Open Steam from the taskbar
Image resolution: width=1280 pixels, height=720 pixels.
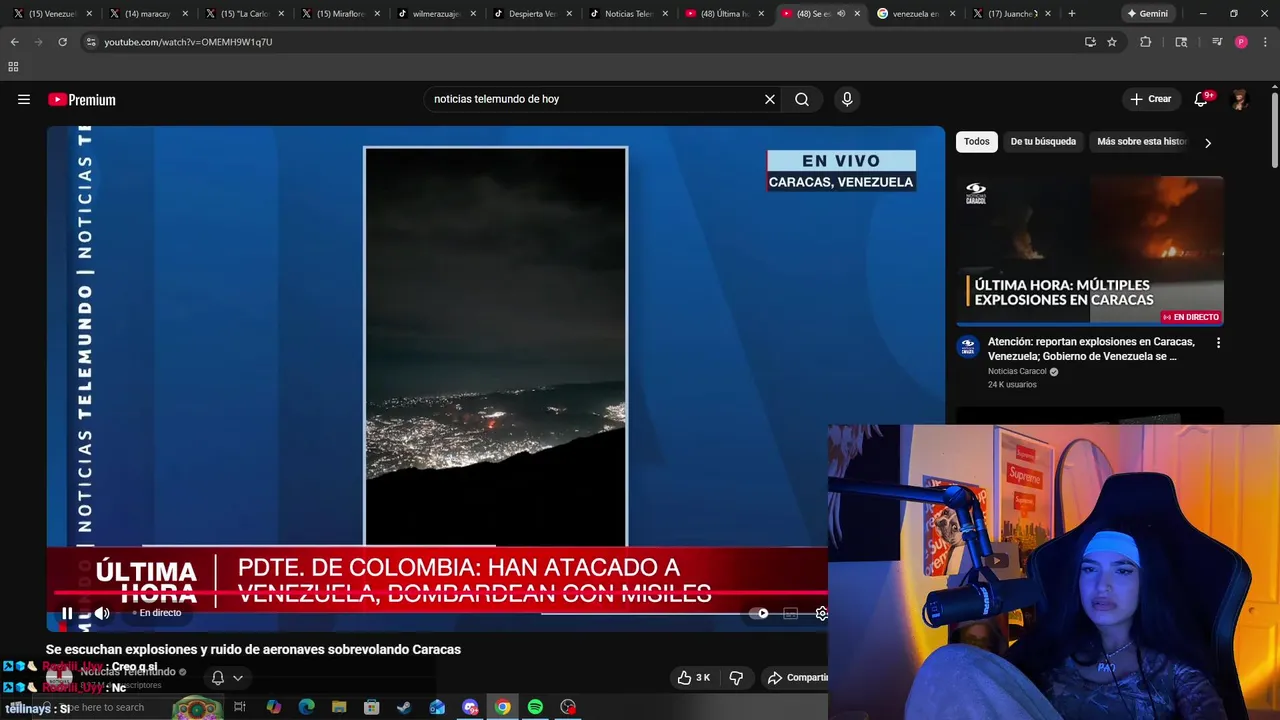[404, 707]
